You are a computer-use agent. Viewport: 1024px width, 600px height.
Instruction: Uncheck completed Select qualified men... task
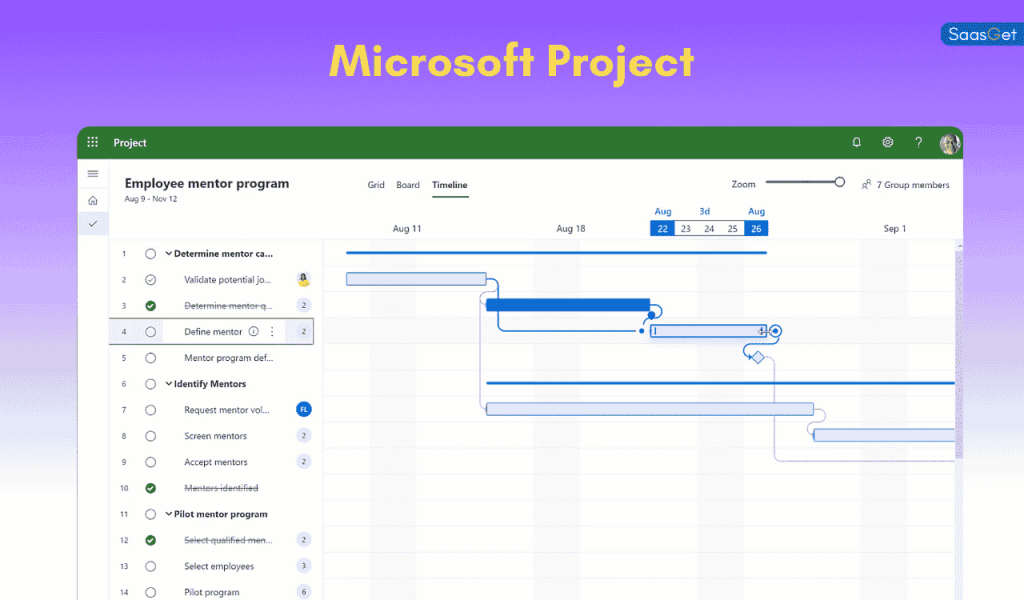tap(150, 540)
